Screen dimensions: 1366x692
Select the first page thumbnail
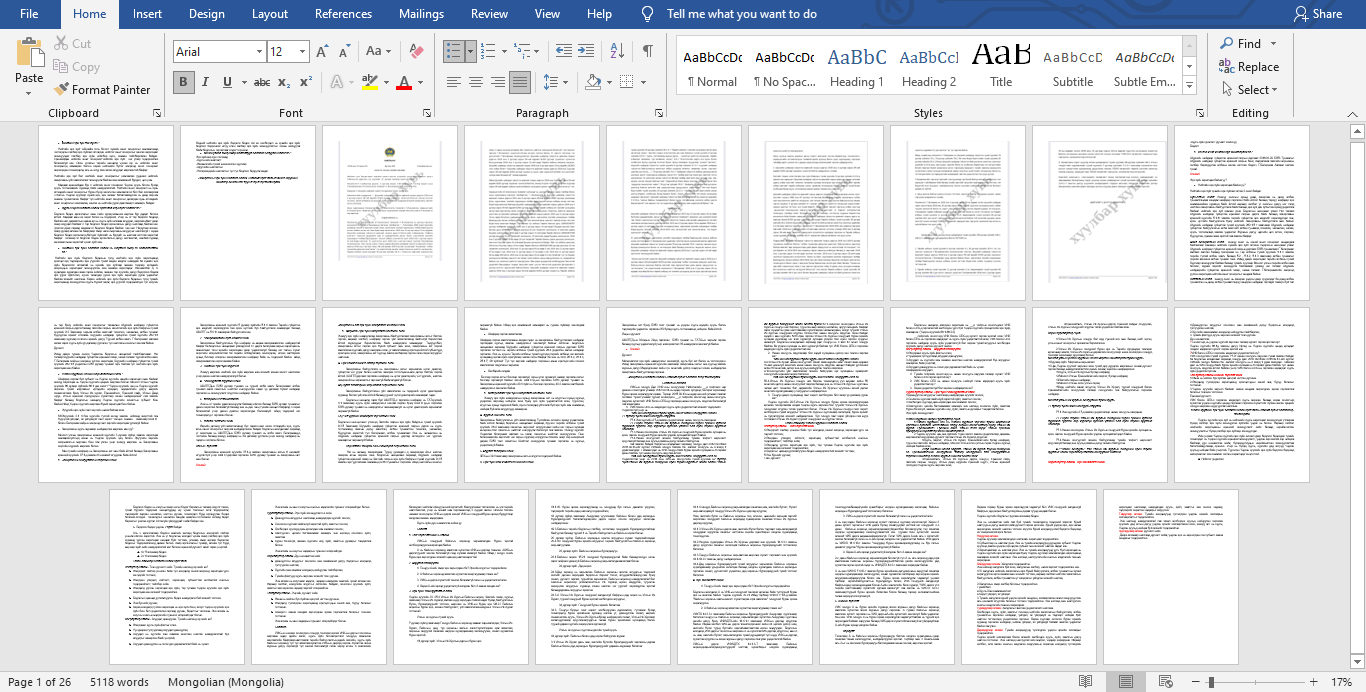tap(105, 212)
